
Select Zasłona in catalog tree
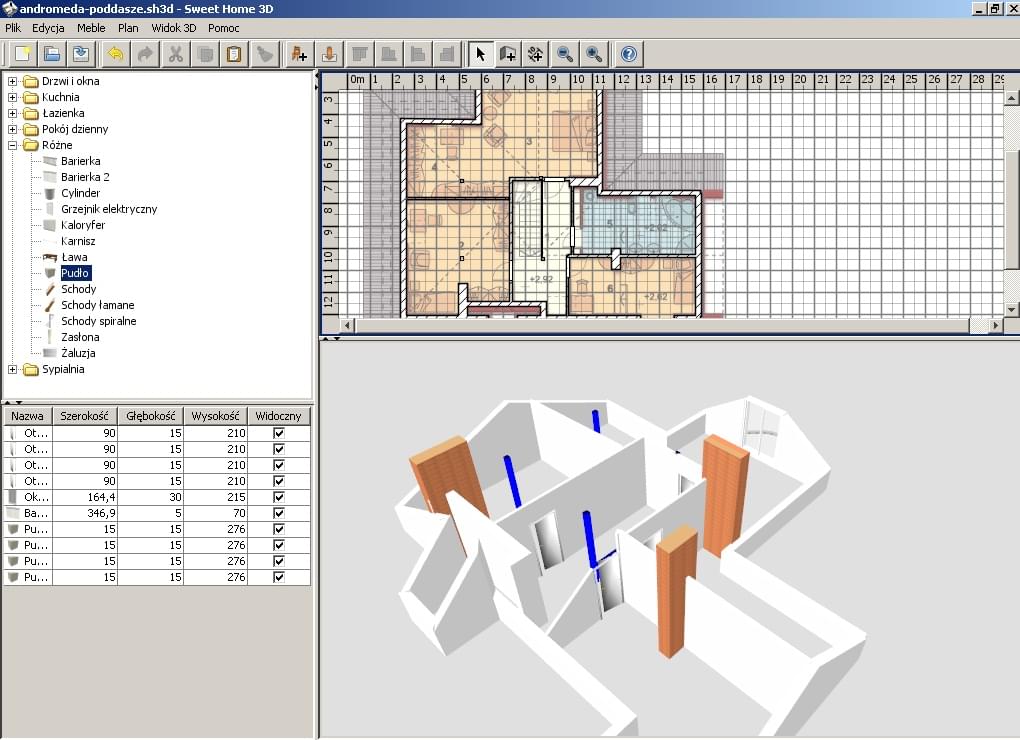[x=80, y=337]
